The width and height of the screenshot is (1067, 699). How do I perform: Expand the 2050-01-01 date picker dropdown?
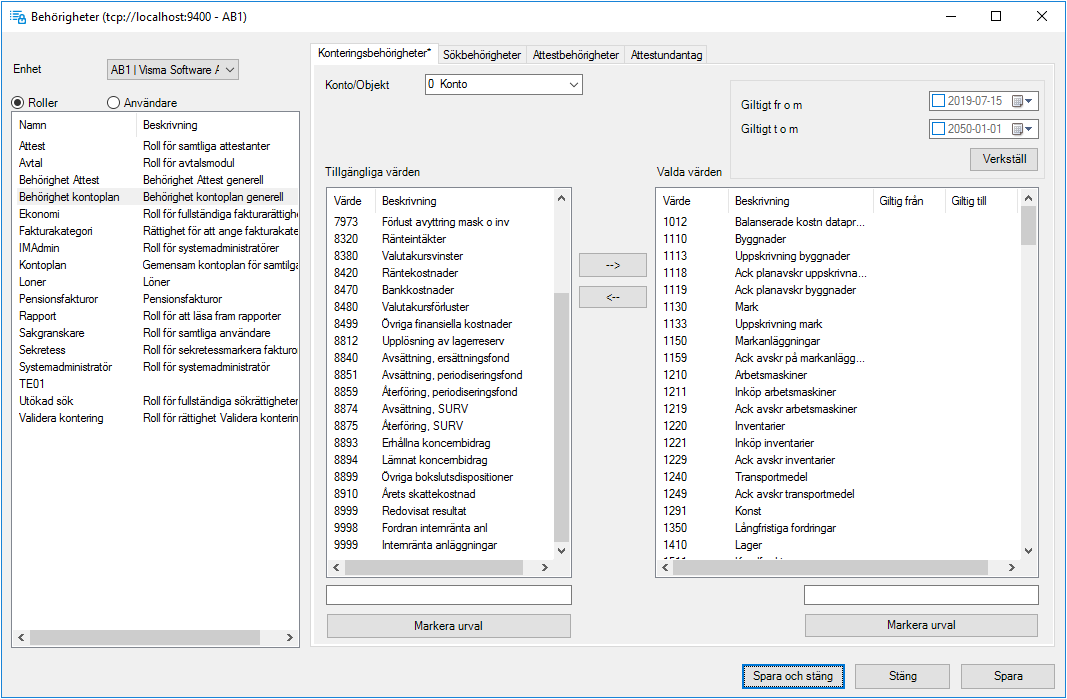click(1031, 128)
